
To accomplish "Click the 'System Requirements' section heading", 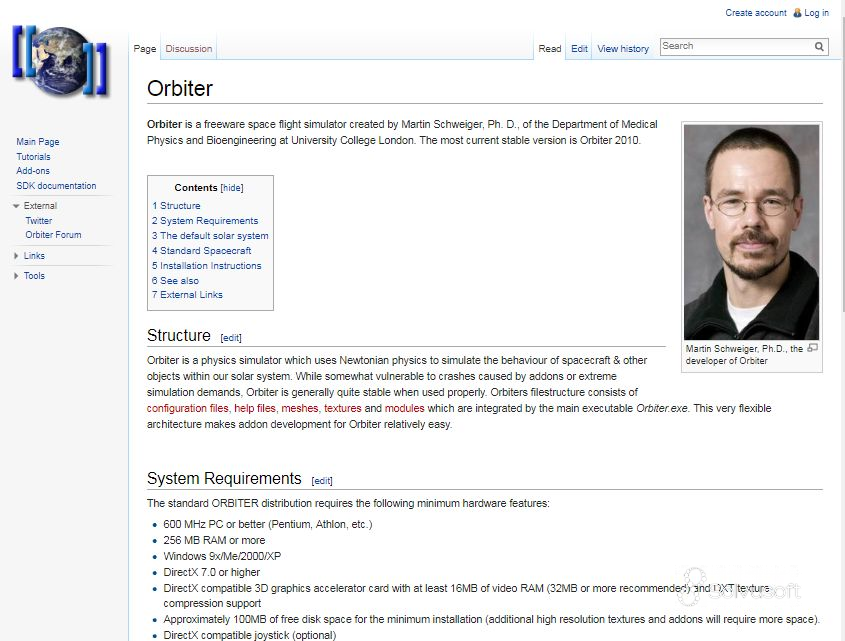I will click(x=224, y=479).
